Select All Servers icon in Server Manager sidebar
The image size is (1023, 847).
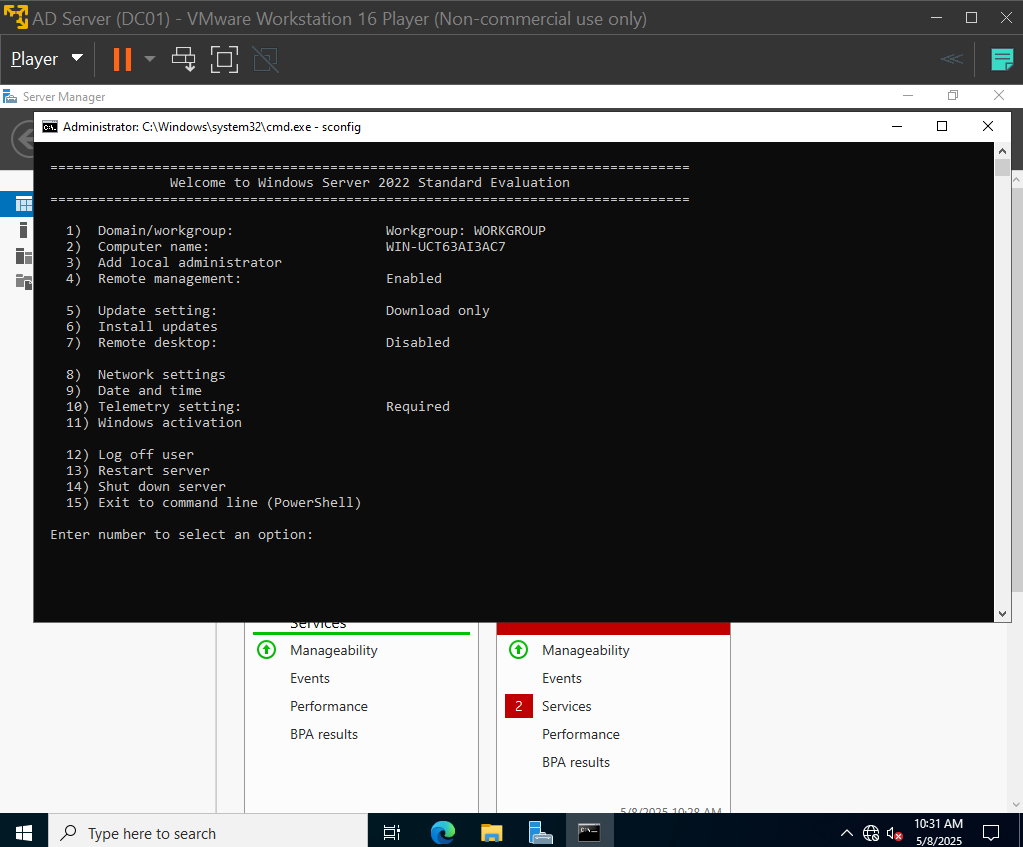pos(23,256)
